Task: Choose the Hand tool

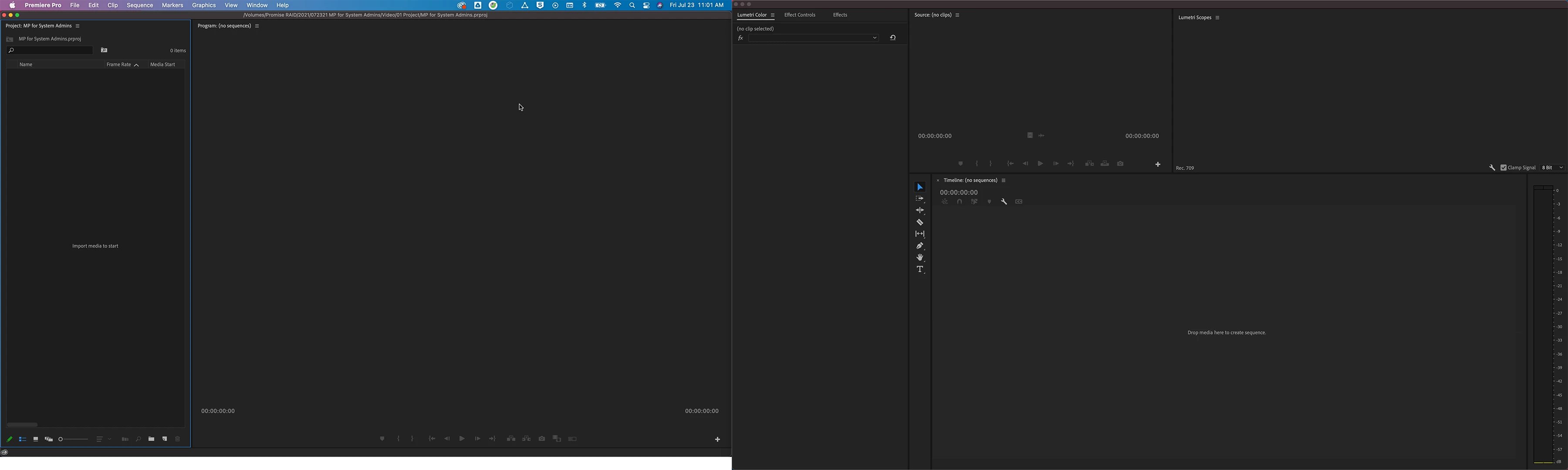Action: click(x=920, y=258)
